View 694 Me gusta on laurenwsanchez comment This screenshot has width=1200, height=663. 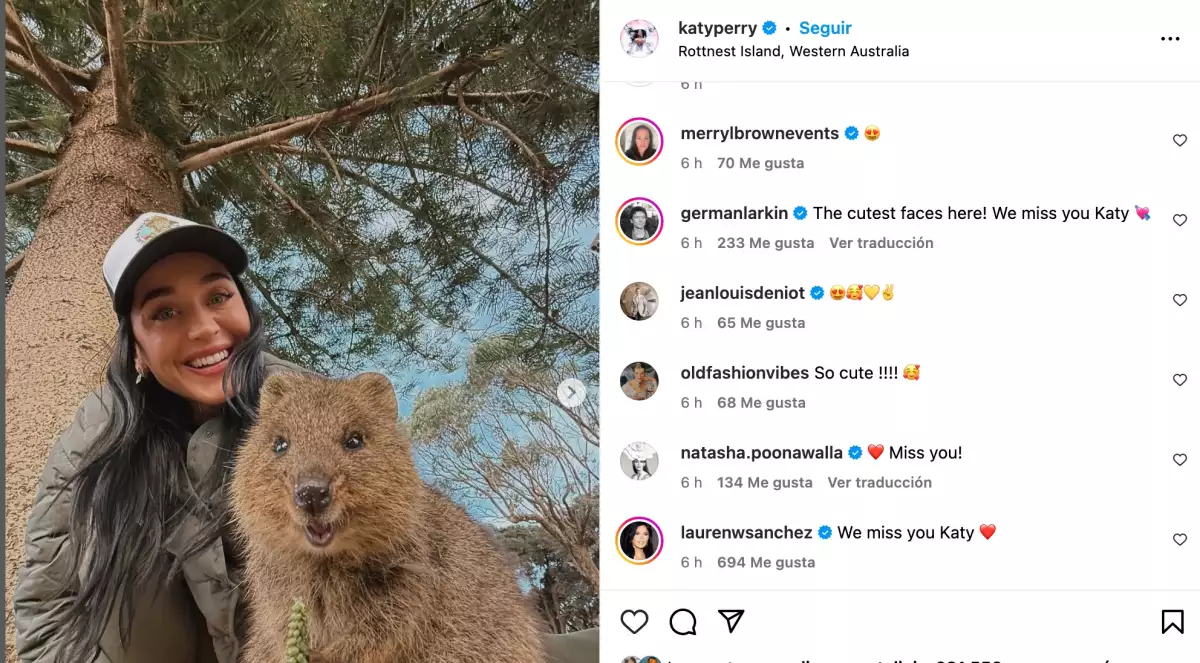tap(765, 563)
